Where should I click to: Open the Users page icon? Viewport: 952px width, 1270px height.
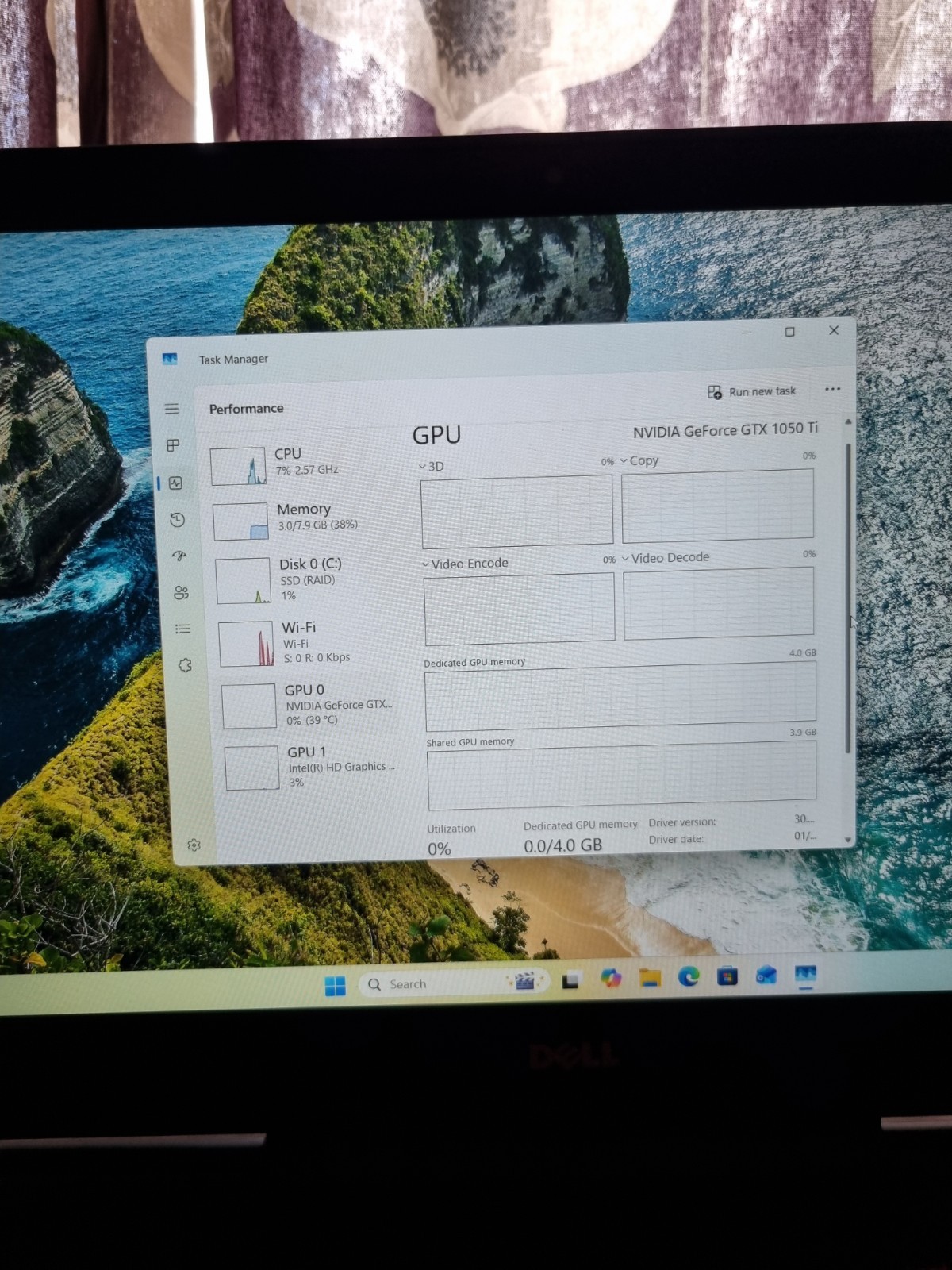(181, 592)
